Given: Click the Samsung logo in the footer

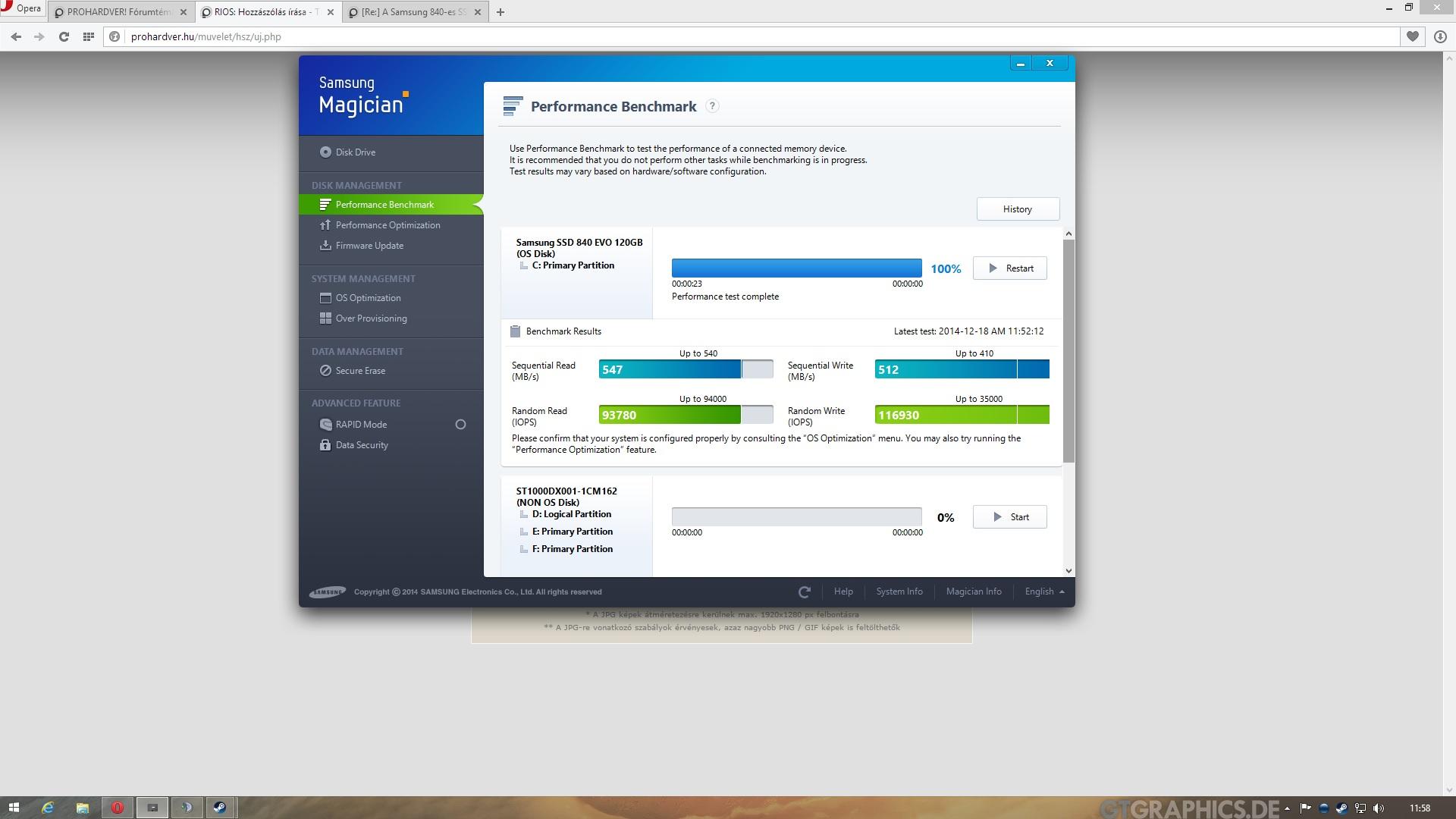Looking at the screenshot, I should click(x=328, y=592).
